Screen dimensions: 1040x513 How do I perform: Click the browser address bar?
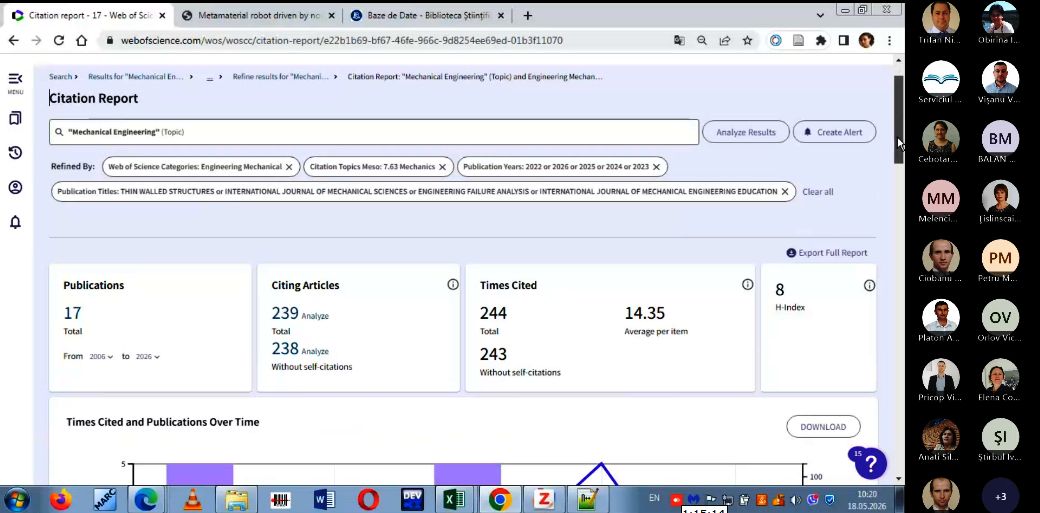[342, 40]
